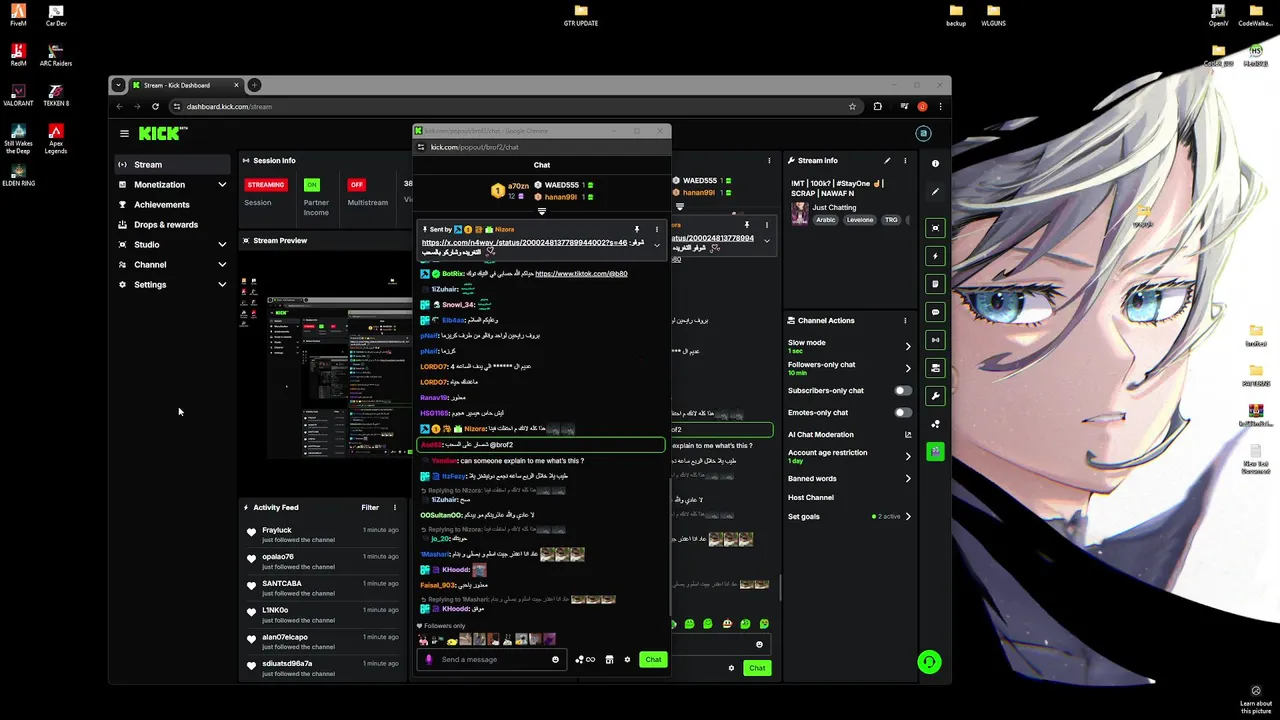
Task: Open emoji picker in dashboard chat input
Action: pyautogui.click(x=759, y=644)
